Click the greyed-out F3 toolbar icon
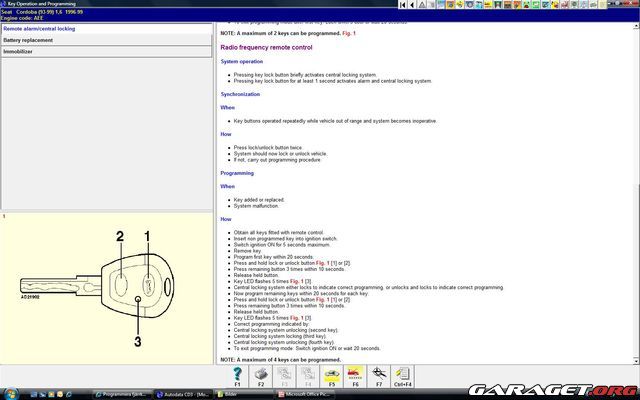This screenshot has height=400, width=640. 284,374
